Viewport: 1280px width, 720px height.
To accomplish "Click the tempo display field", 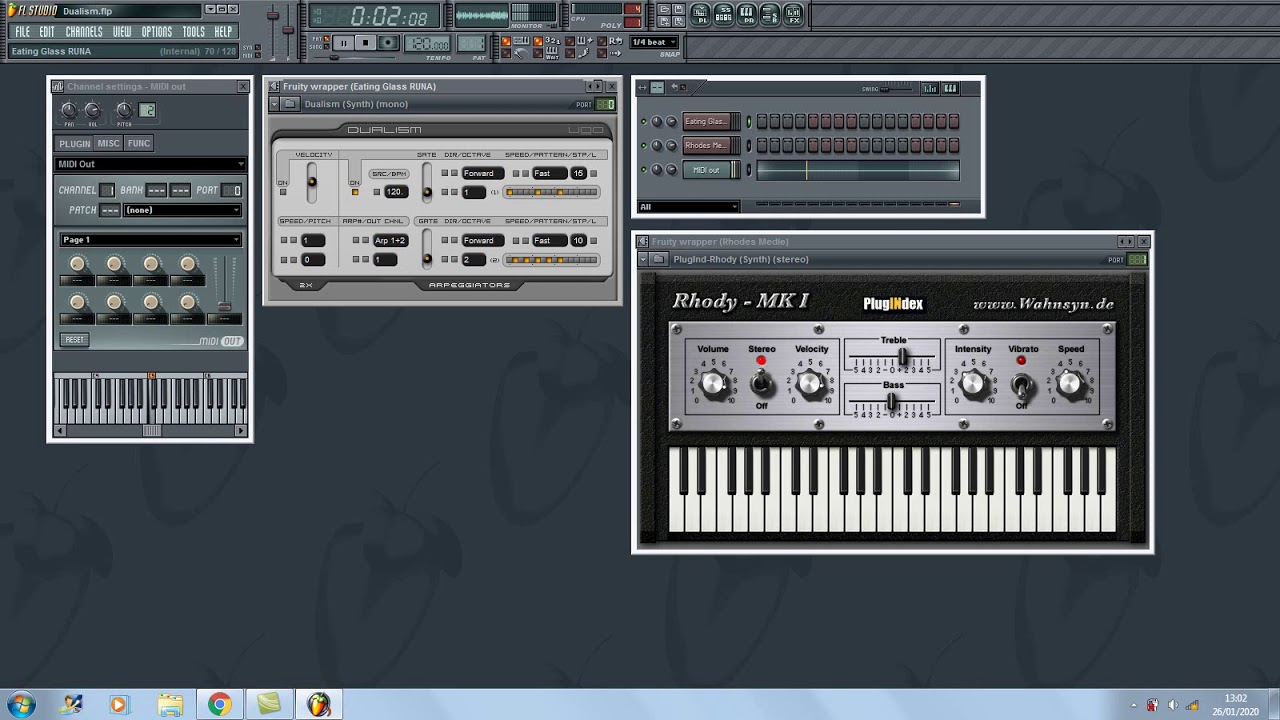I will click(x=426, y=44).
